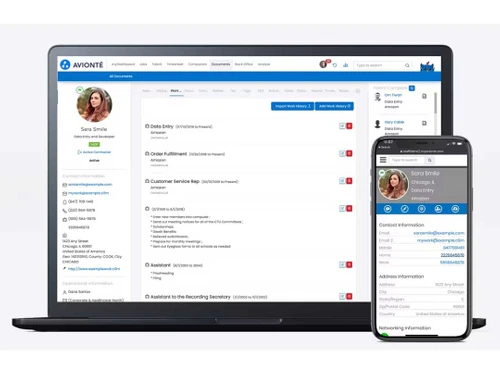This screenshot has width=500, height=375.
Task: Select the Documents menu item
Action: click(221, 64)
